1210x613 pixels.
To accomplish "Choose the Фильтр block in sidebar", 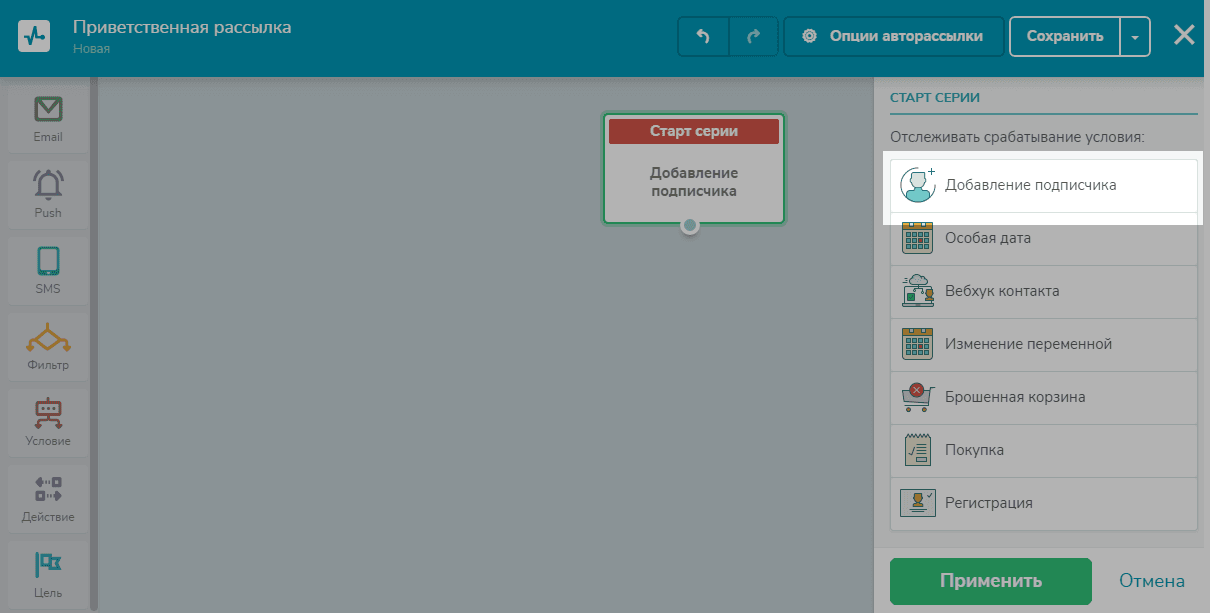I will pos(48,347).
